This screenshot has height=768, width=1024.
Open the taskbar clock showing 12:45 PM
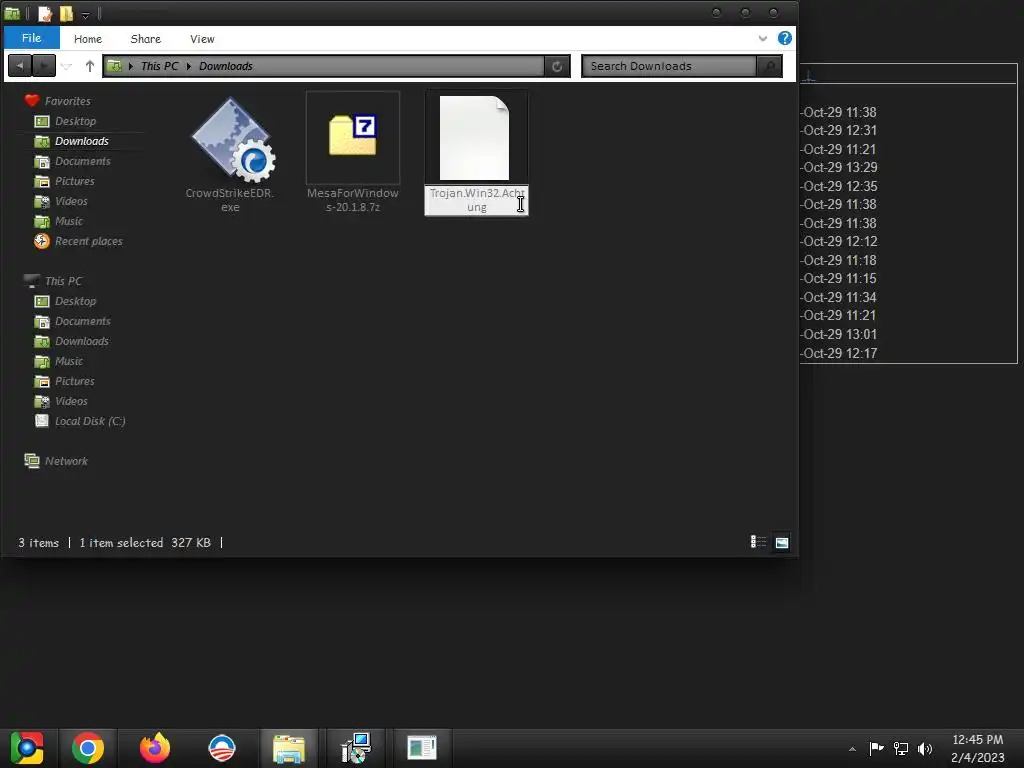[x=978, y=748]
